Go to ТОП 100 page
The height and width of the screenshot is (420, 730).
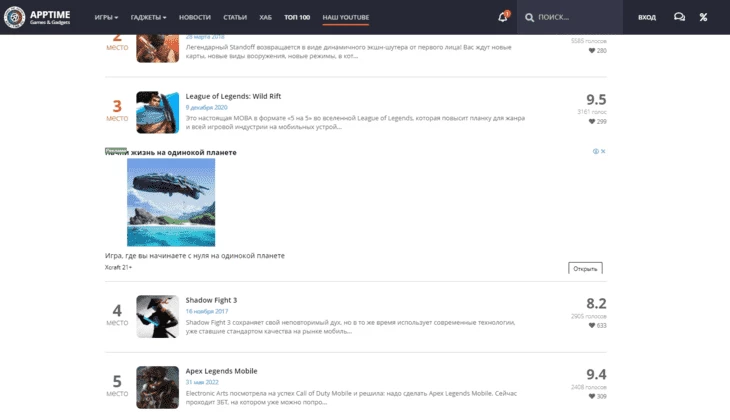(x=297, y=17)
